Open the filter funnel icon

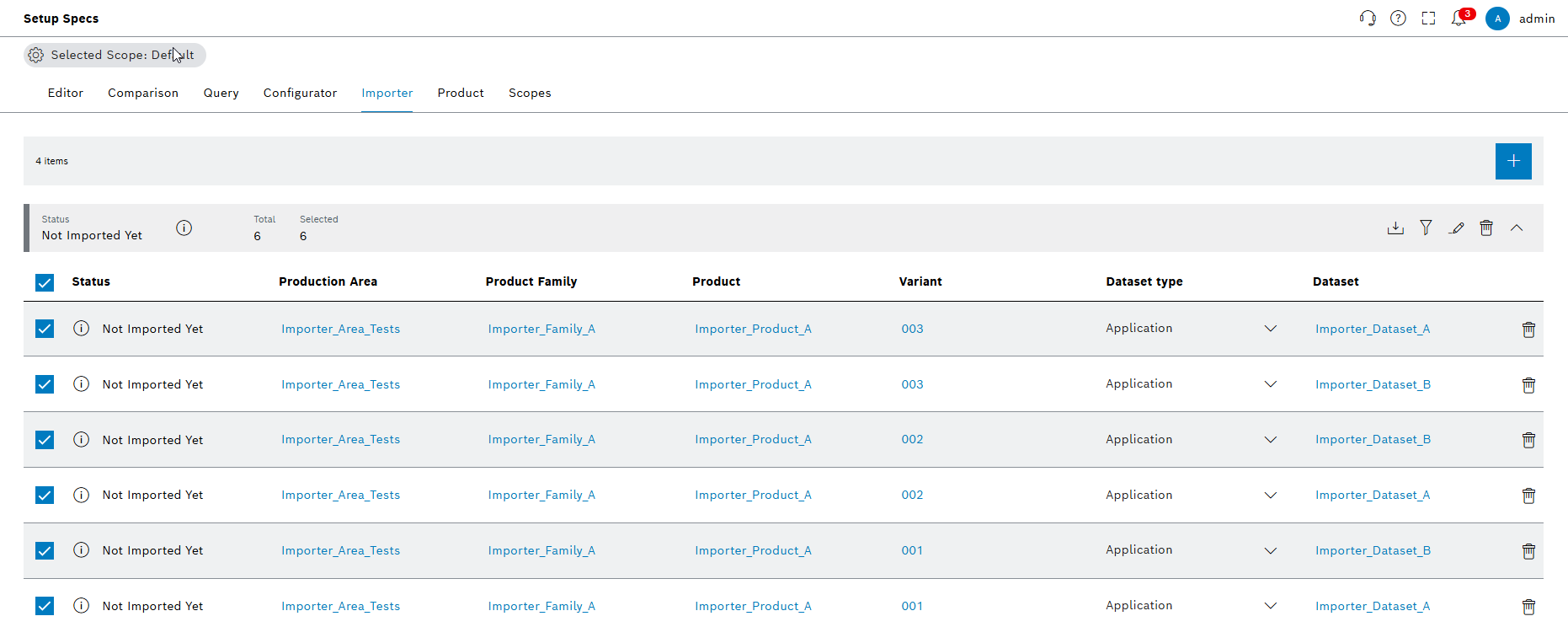1426,228
